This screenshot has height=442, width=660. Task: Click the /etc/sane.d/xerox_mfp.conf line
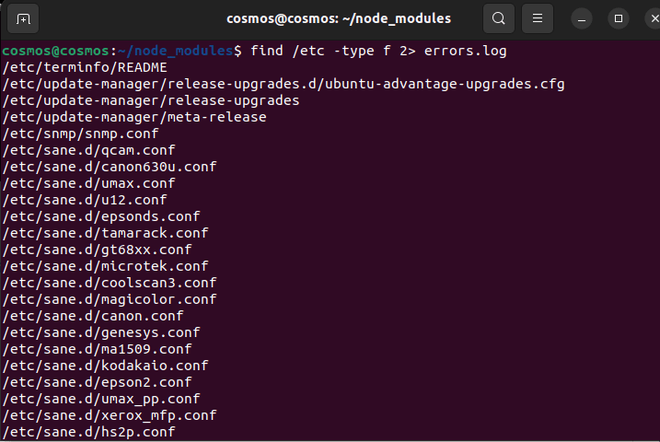point(110,415)
